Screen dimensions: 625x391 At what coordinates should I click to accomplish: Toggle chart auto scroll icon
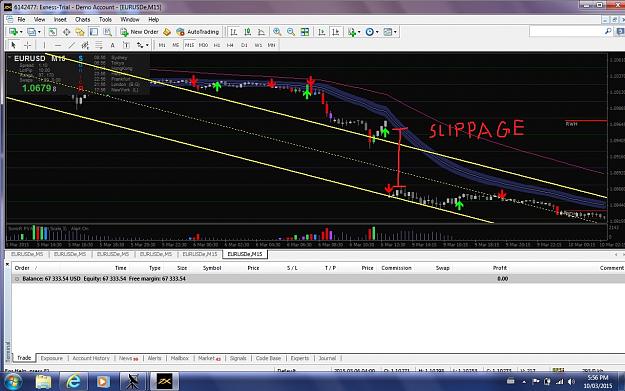tap(322, 31)
